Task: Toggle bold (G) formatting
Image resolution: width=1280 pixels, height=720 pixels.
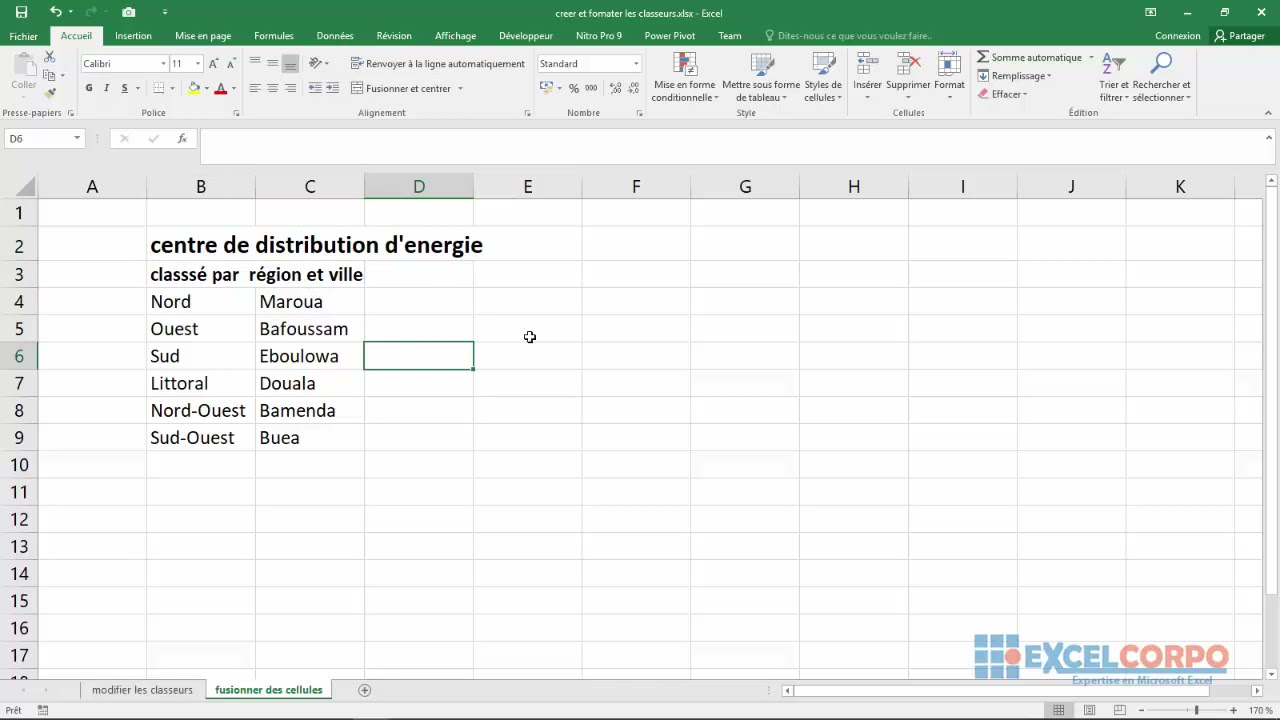Action: pos(89,88)
